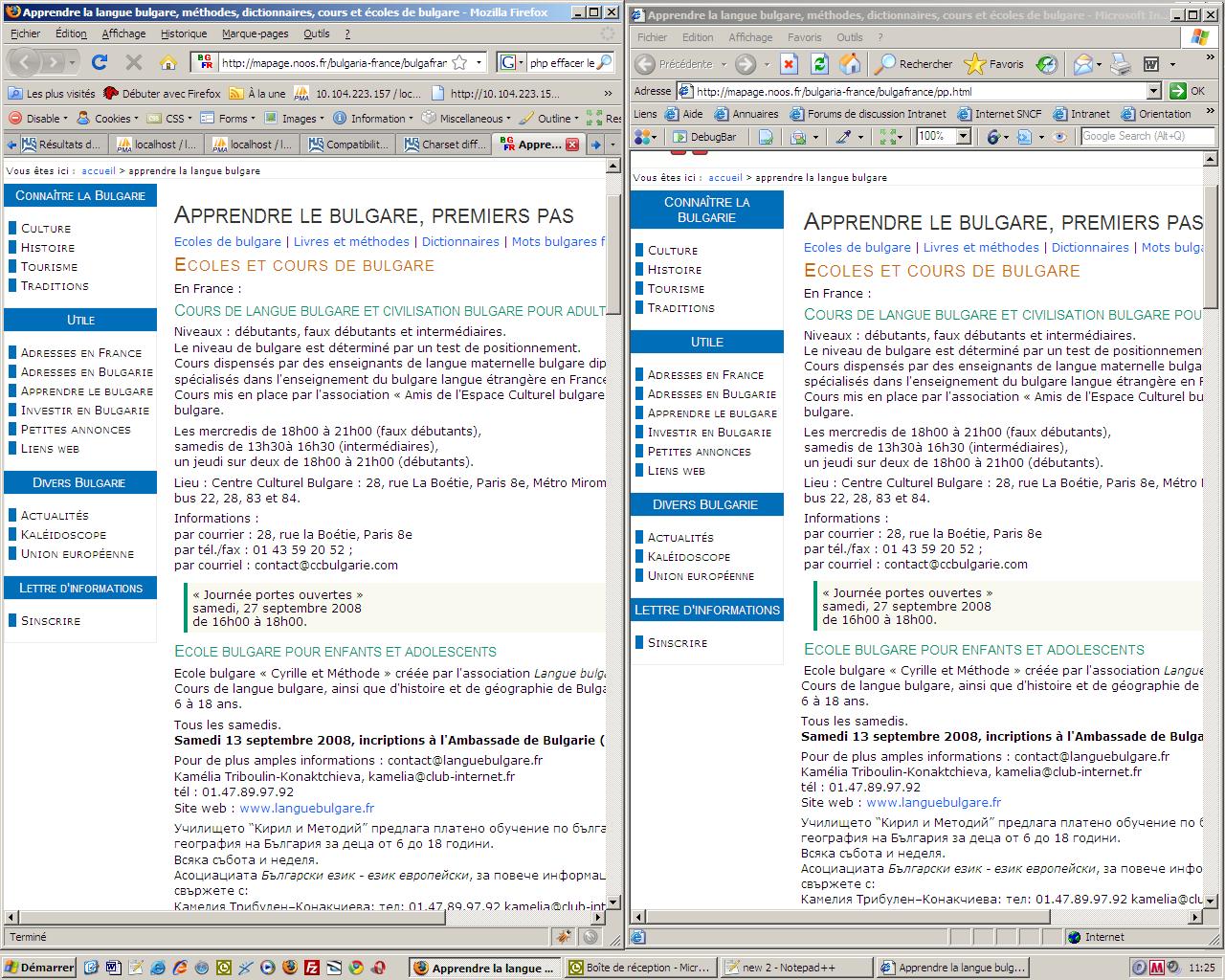1225x980 pixels.
Task: Click the Démarrer start button
Action: click(x=39, y=968)
